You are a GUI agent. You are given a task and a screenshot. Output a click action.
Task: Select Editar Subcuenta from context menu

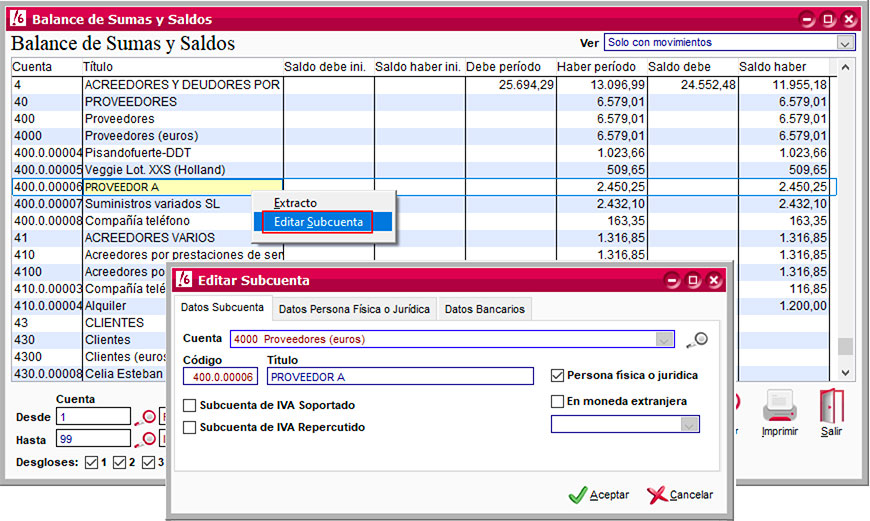coord(317,222)
